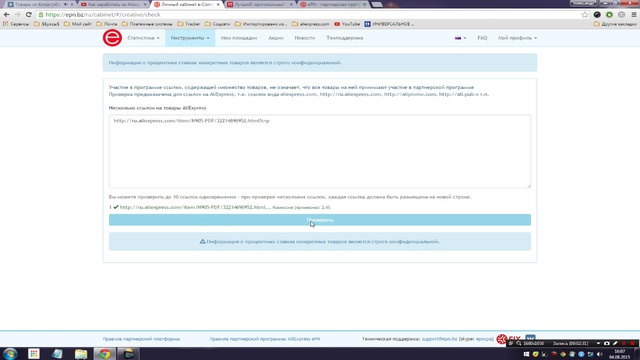The width and height of the screenshot is (640, 360).
Task: Click the support@epn.bz email link
Action: [439, 339]
